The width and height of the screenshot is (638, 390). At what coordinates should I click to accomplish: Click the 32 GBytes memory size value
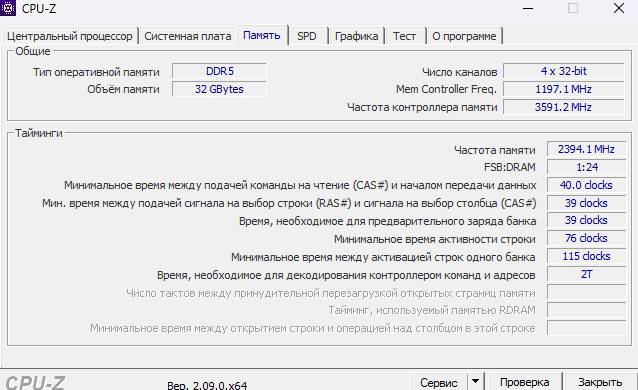tap(219, 89)
